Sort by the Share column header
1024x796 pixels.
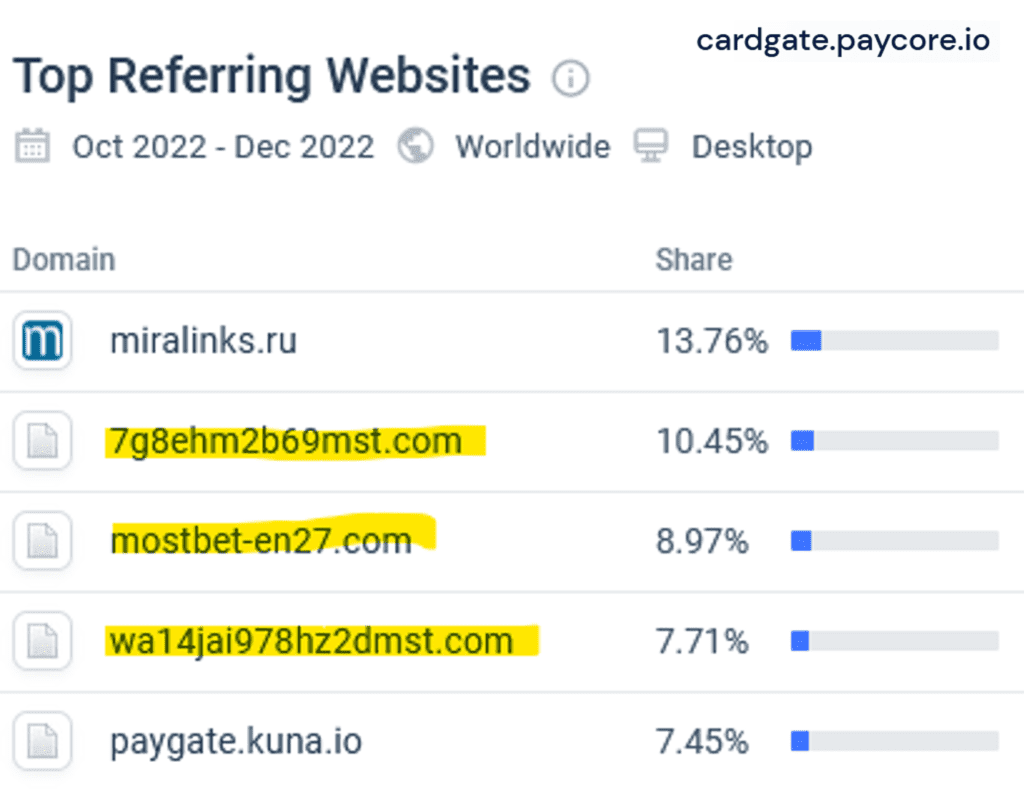coord(692,259)
